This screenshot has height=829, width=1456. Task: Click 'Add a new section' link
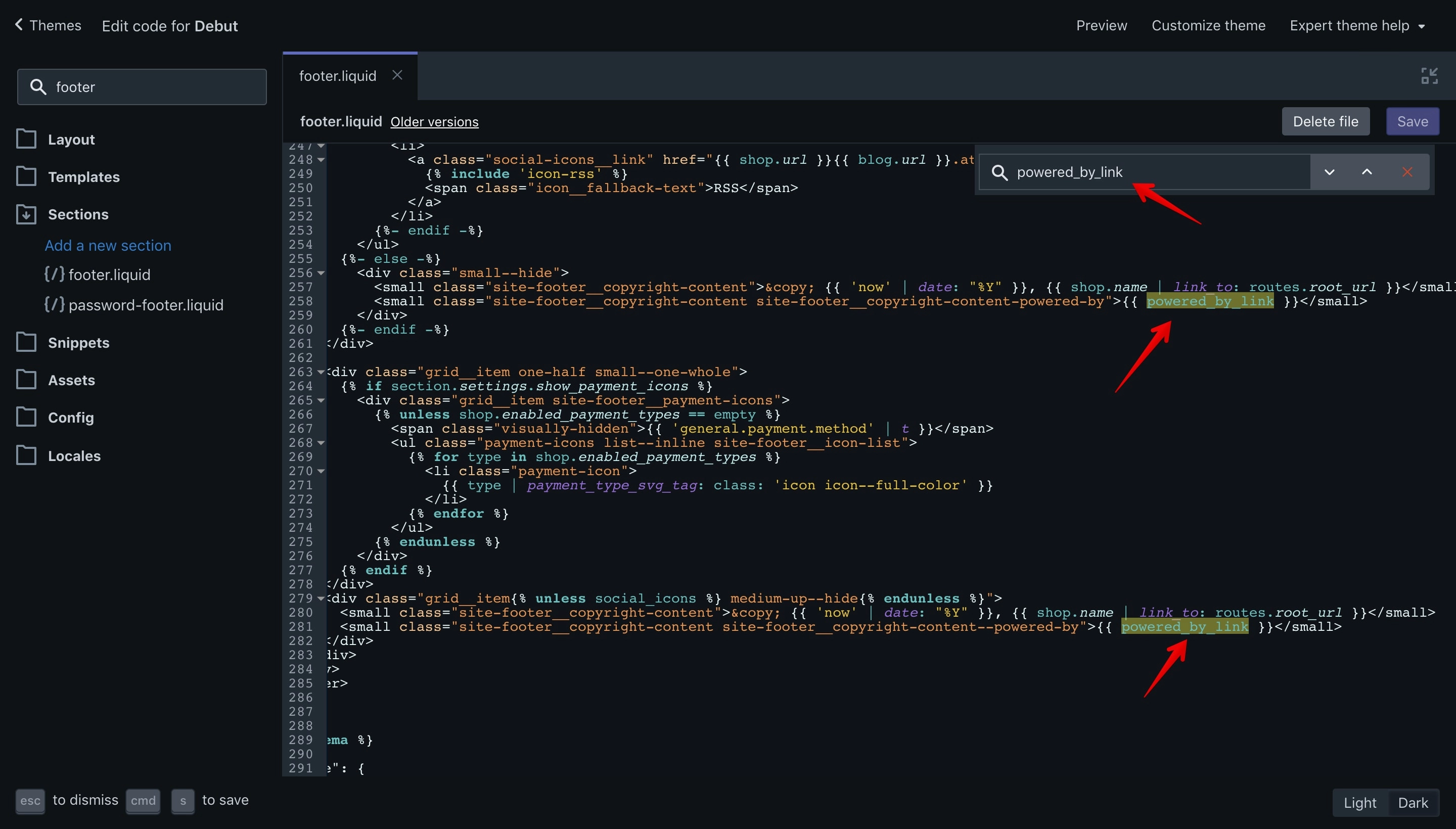(x=108, y=245)
